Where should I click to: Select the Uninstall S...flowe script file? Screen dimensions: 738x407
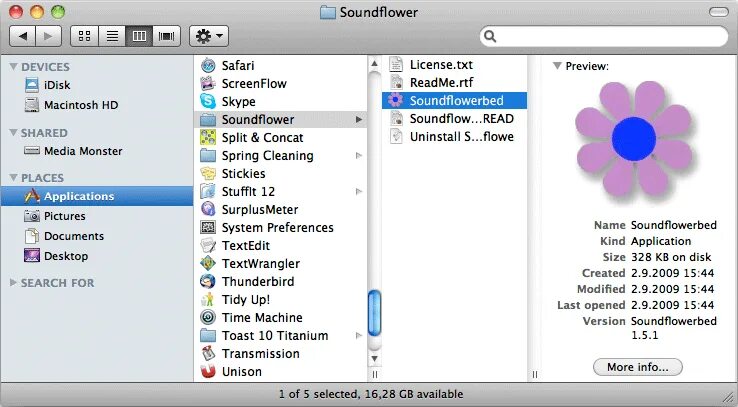[x=454, y=136]
